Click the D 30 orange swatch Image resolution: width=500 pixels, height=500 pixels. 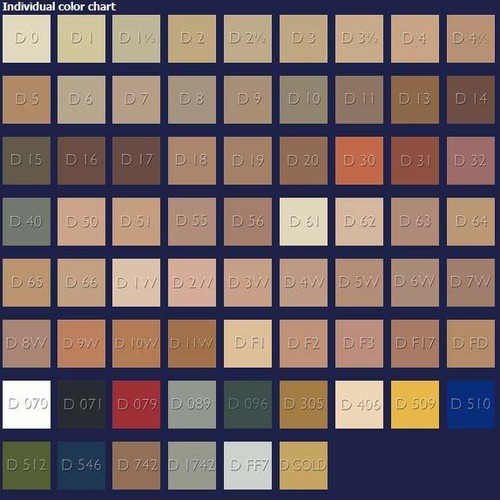(359, 161)
